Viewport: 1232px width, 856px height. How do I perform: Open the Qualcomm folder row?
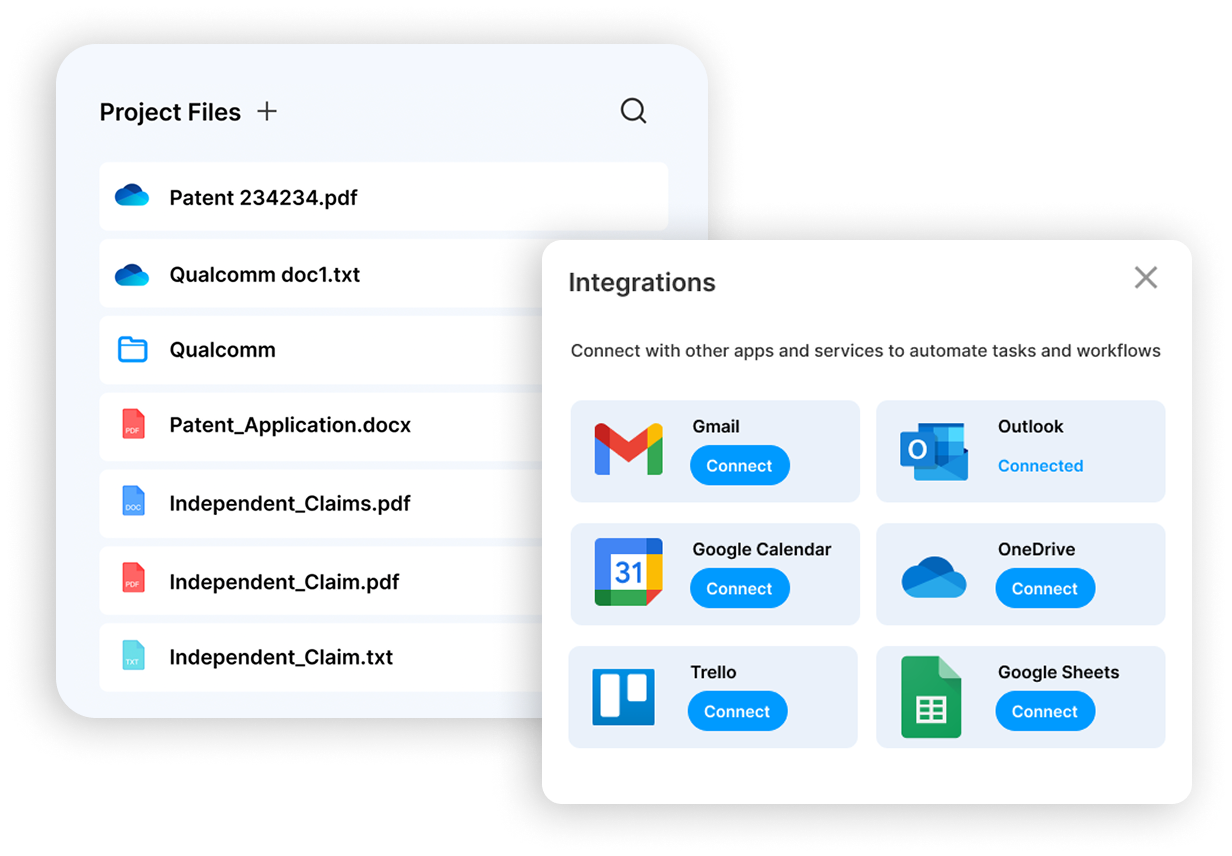click(x=320, y=350)
